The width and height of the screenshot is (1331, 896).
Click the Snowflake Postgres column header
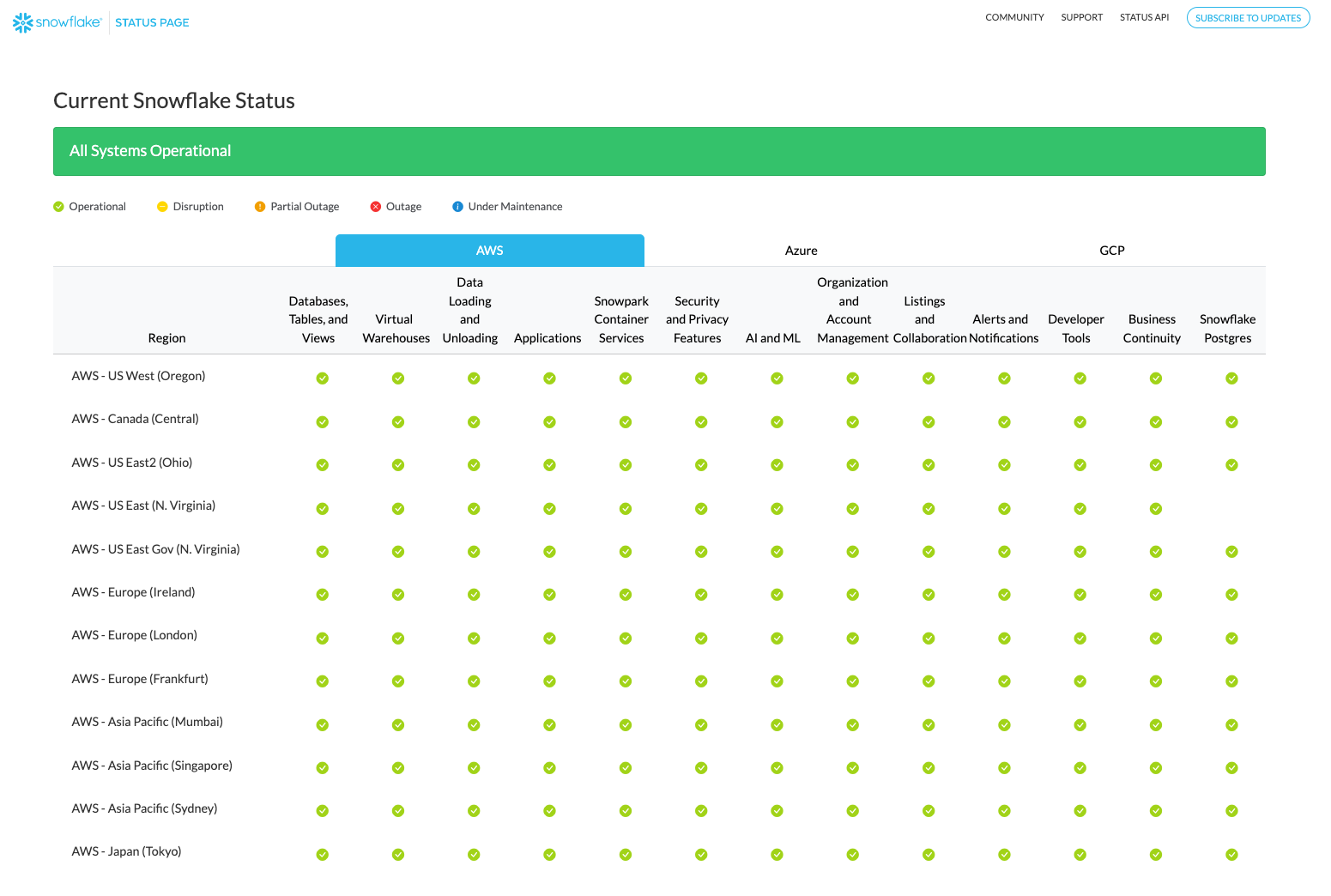click(1227, 329)
